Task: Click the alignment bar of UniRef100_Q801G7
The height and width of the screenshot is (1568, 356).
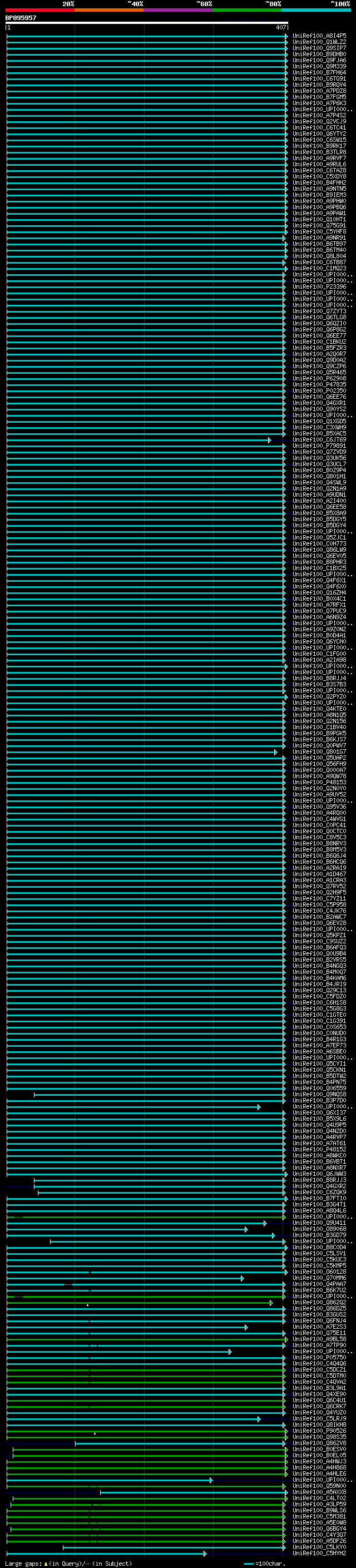Action: (x=141, y=752)
